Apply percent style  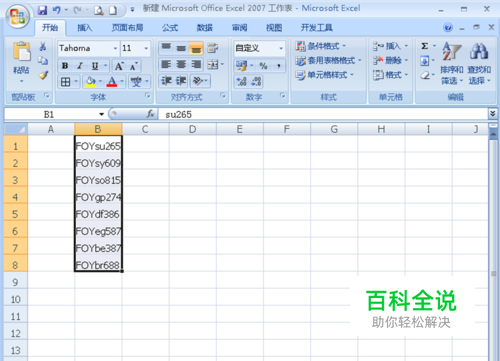tap(263, 65)
